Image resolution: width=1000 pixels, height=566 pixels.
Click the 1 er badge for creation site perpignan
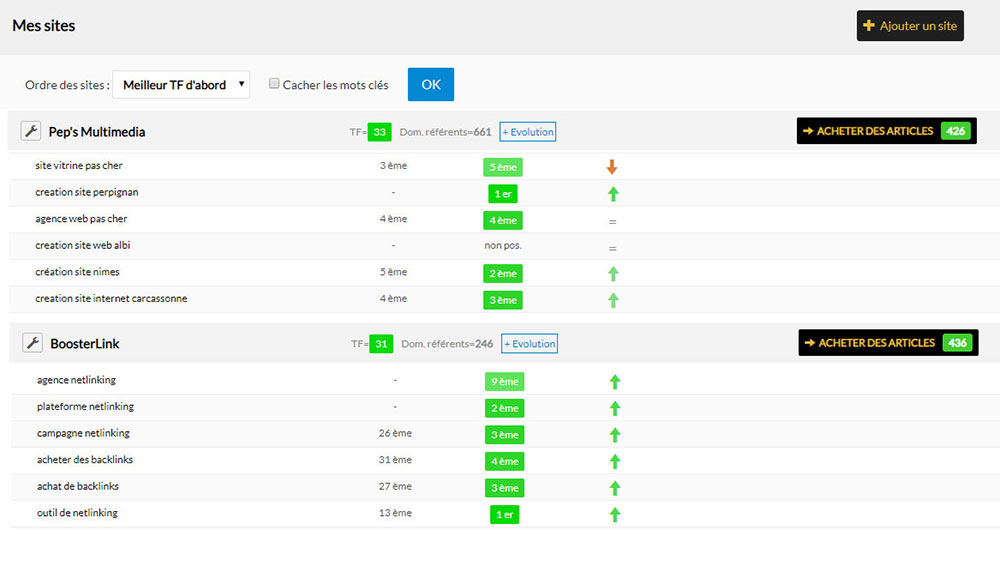503,194
